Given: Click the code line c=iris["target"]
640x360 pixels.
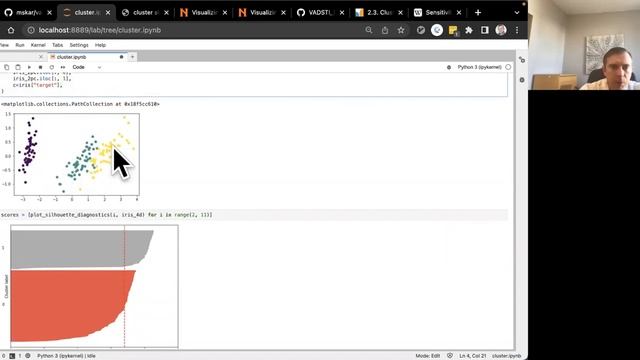Looking at the screenshot, I should 38,85.
